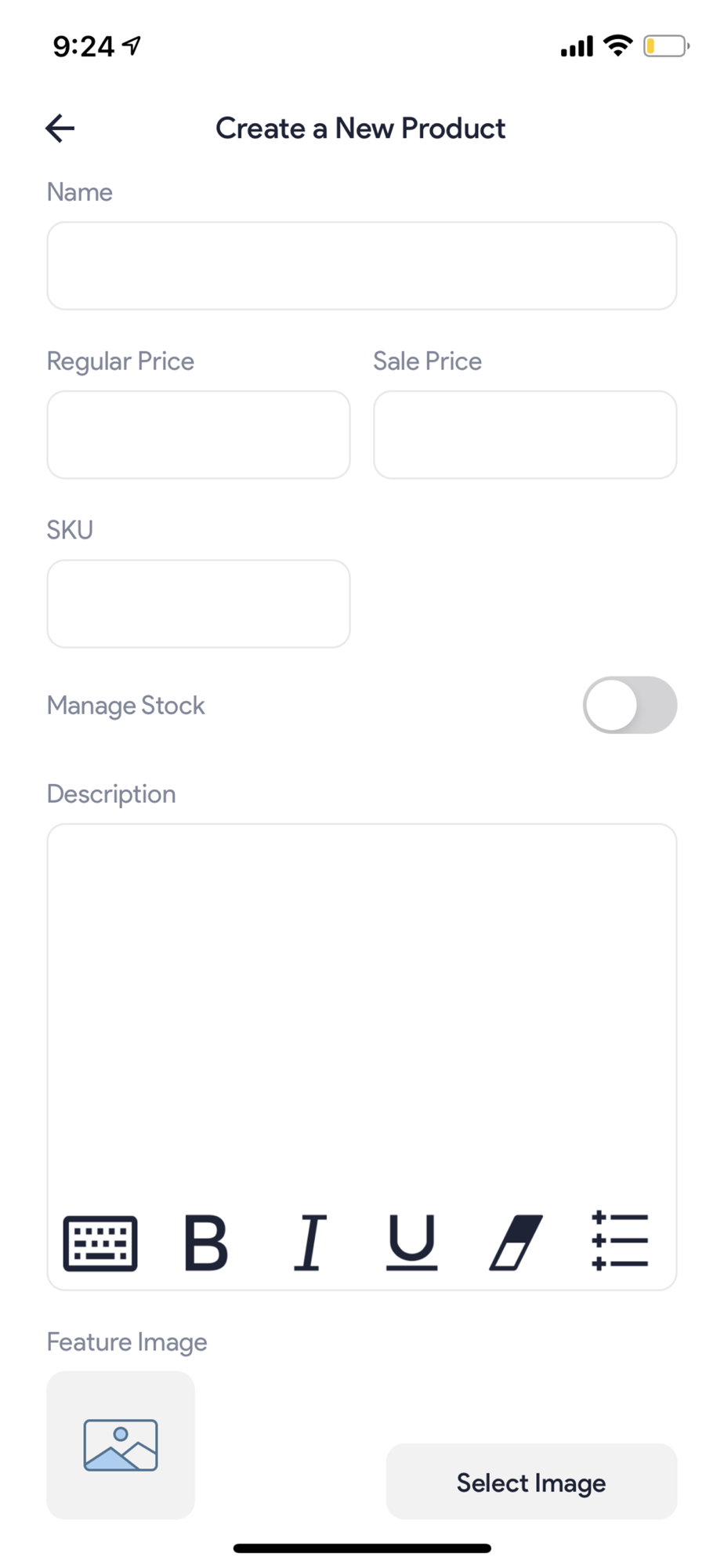The height and width of the screenshot is (1568, 724).
Task: Tap the home indicator bar at bottom
Action: (362, 1548)
